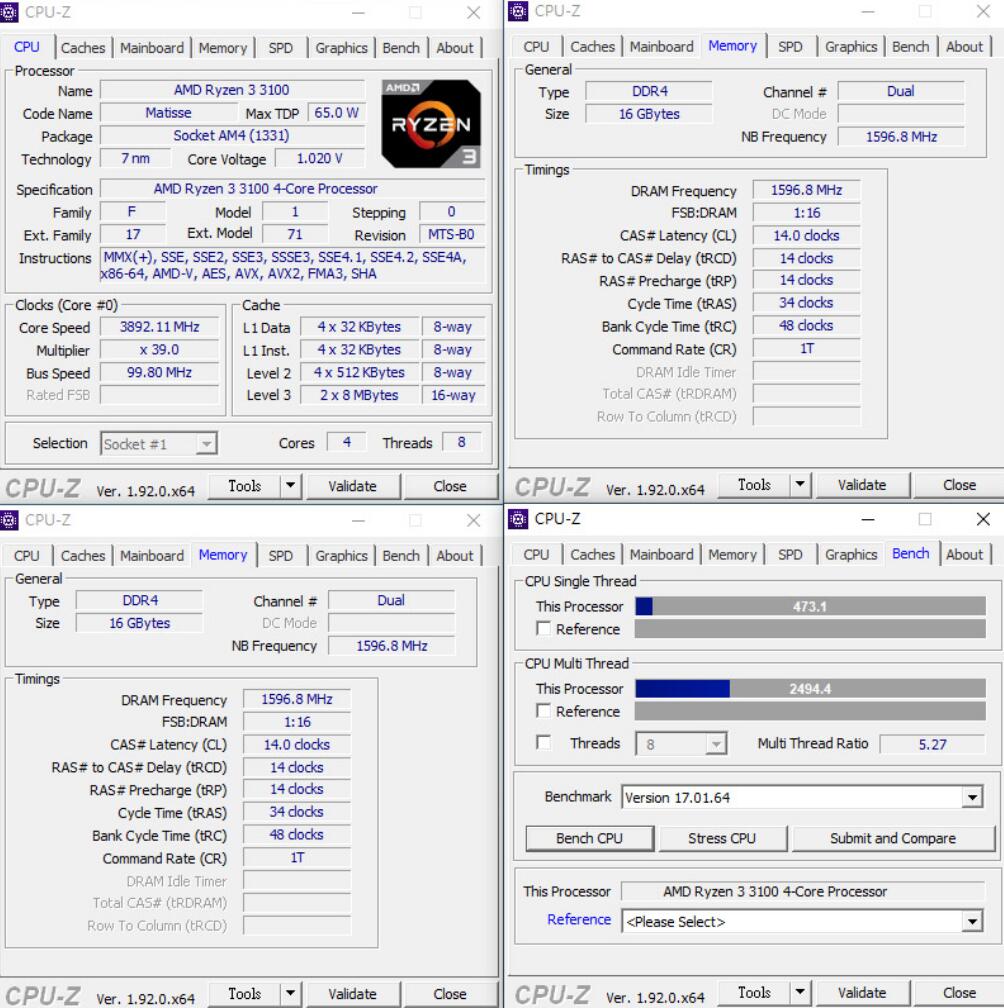
Task: Switch to the Caches tab in the top-left CPU window
Action: tap(83, 48)
